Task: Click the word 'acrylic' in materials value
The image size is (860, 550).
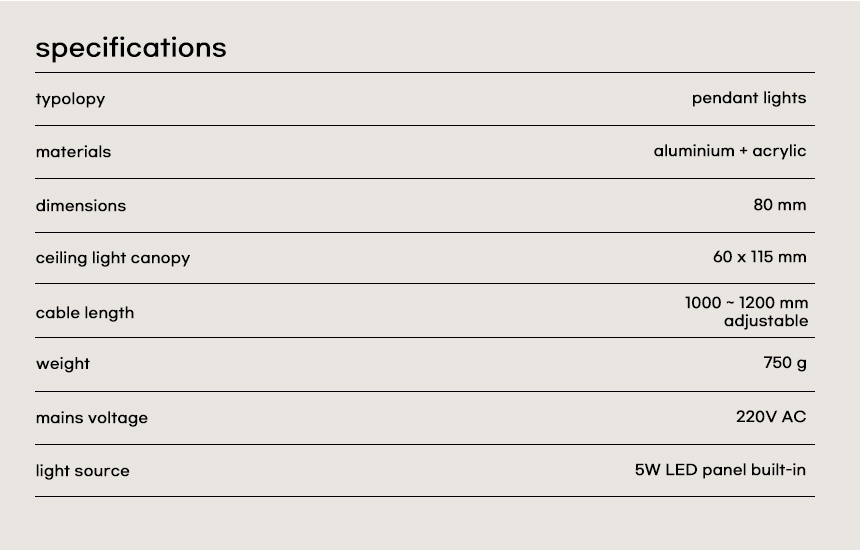Action: pos(779,151)
